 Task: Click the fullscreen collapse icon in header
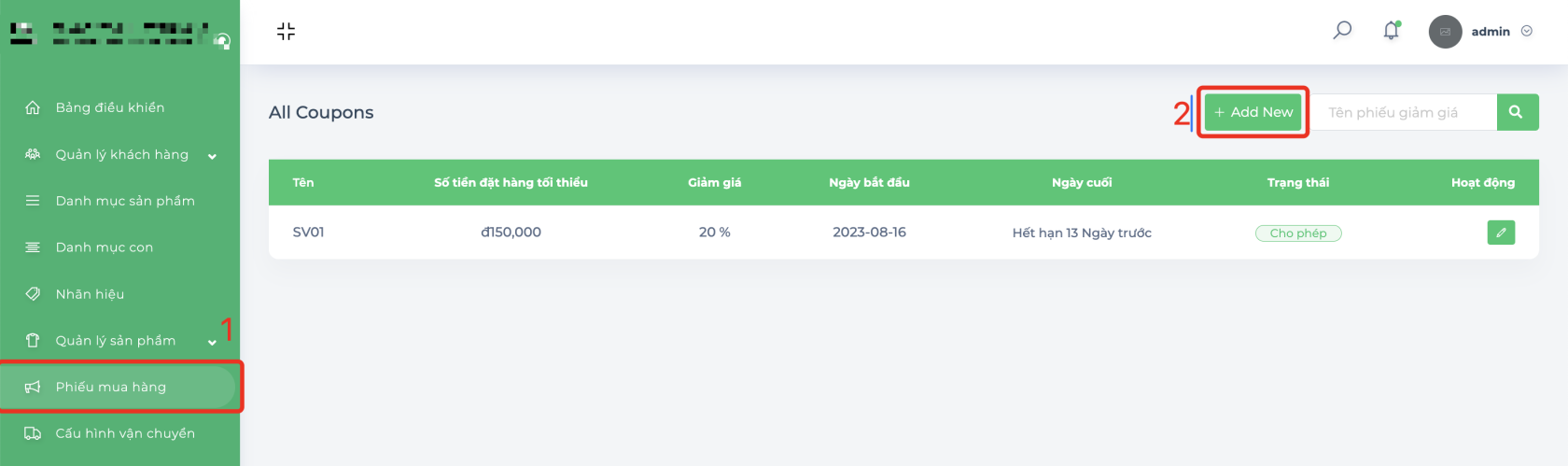pos(287,32)
